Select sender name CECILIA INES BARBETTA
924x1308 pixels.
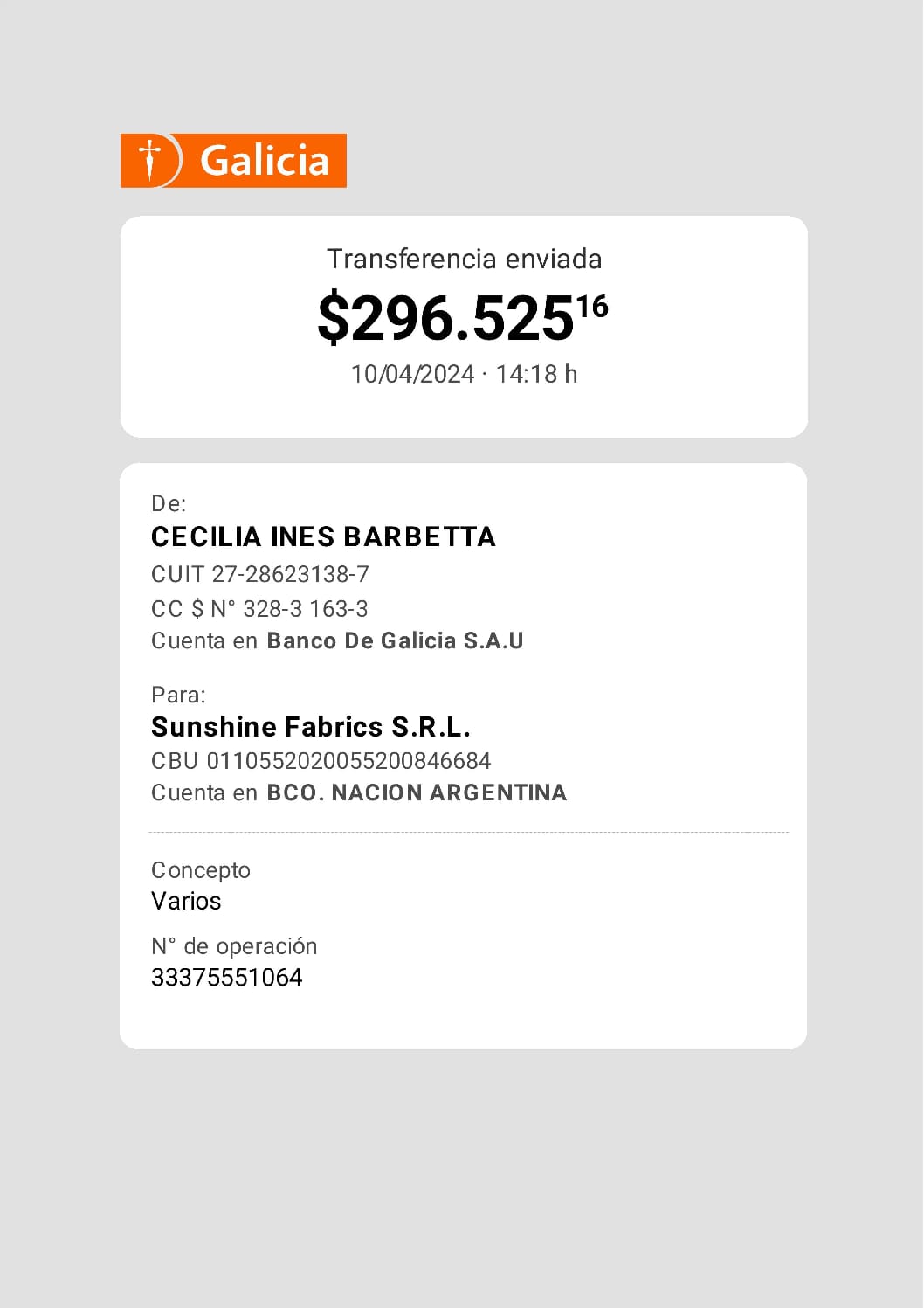[323, 536]
